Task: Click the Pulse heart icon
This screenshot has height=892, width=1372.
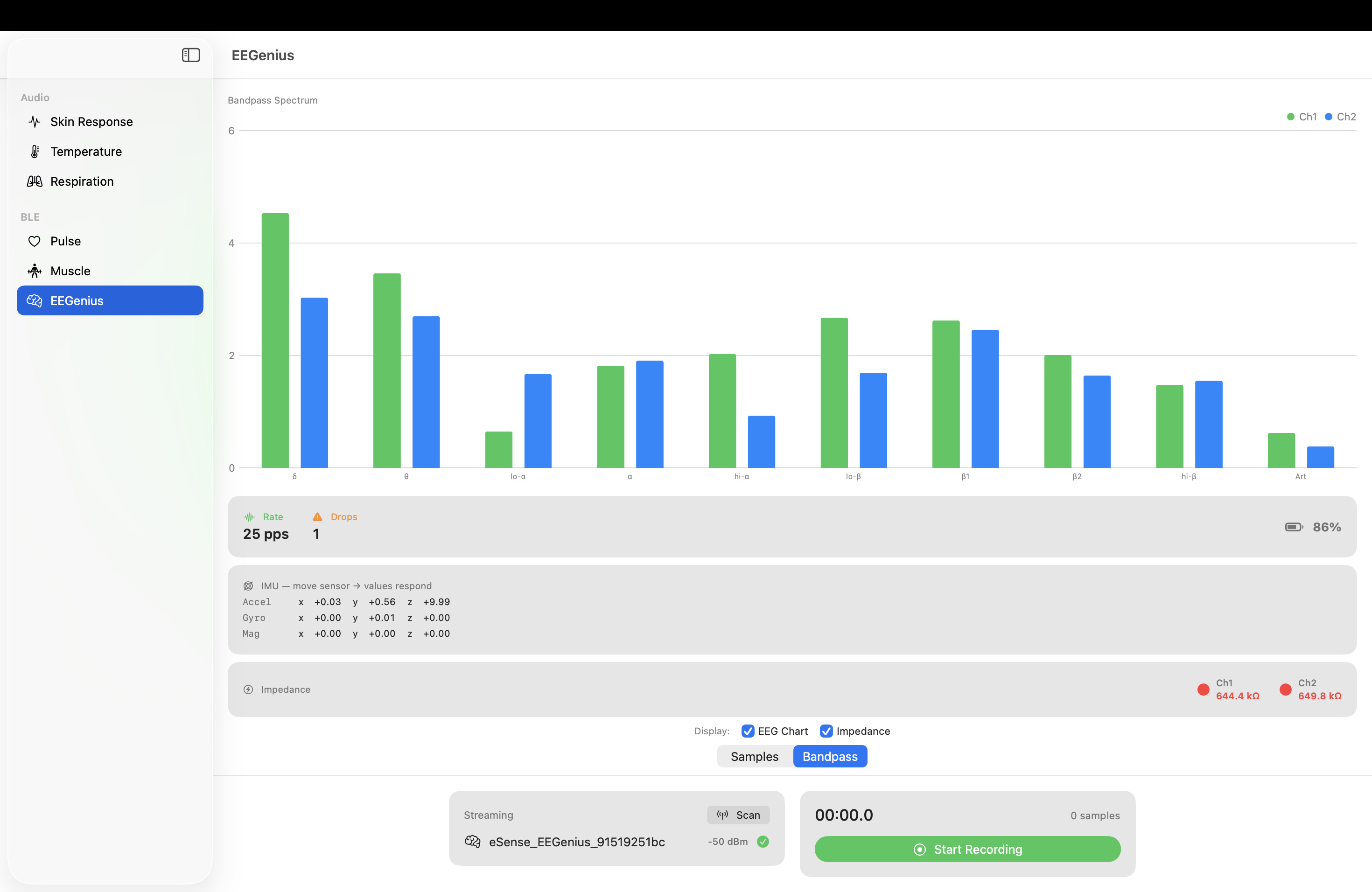Action: point(35,242)
